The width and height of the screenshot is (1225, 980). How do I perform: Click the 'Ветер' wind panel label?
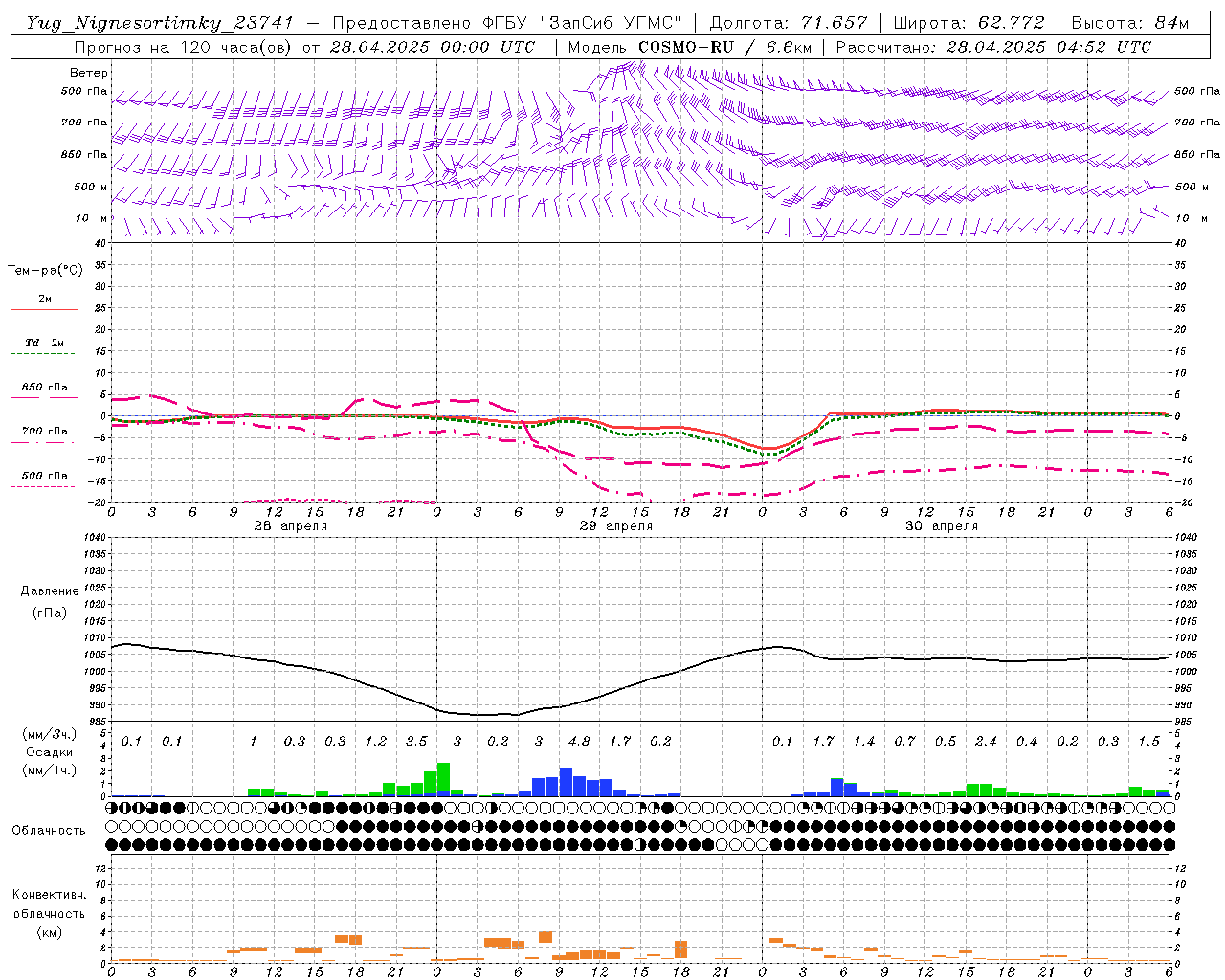(89, 73)
